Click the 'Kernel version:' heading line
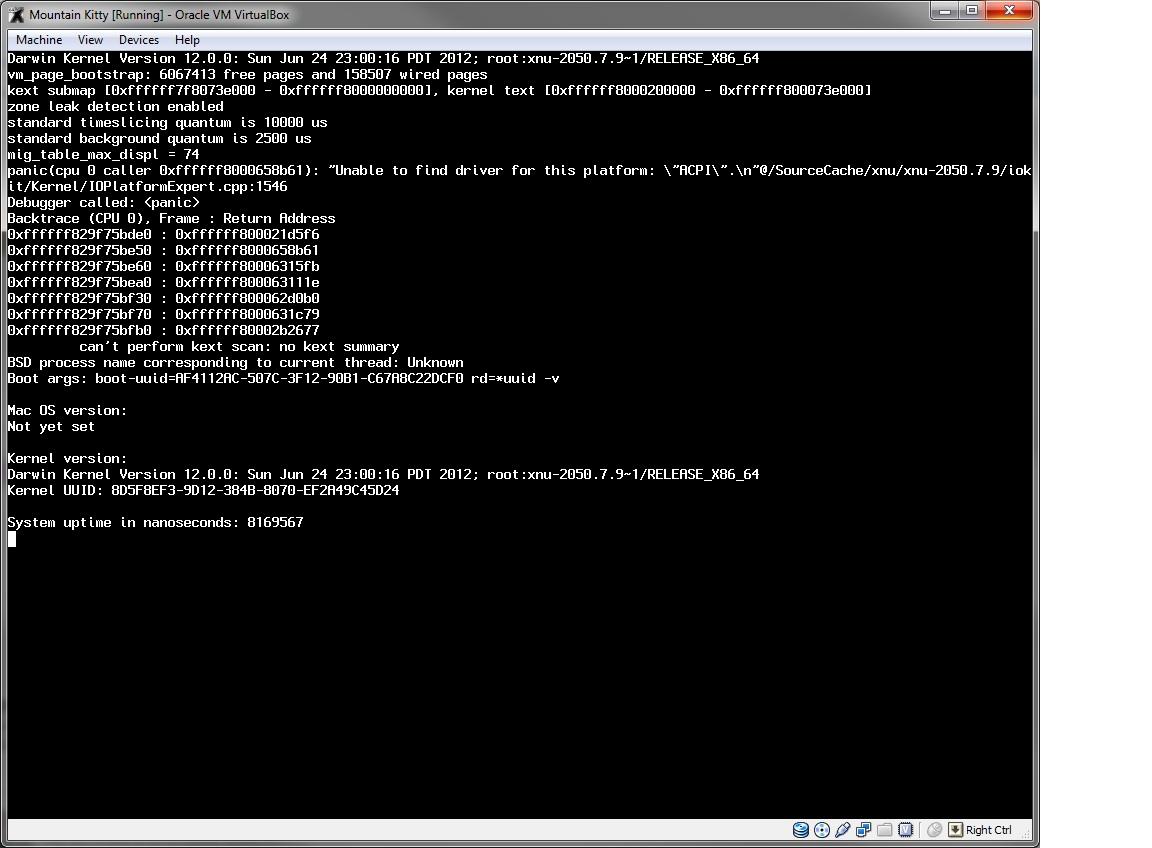 pos(67,459)
